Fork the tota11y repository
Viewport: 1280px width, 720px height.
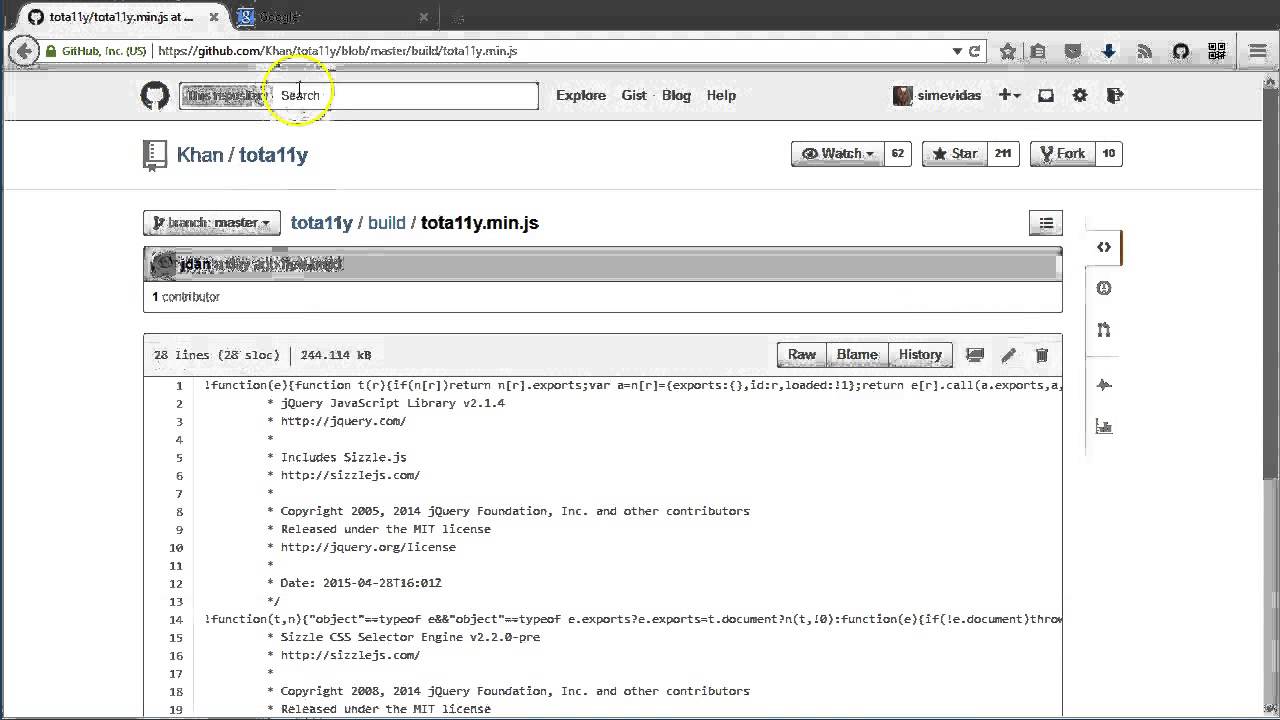coord(1063,154)
